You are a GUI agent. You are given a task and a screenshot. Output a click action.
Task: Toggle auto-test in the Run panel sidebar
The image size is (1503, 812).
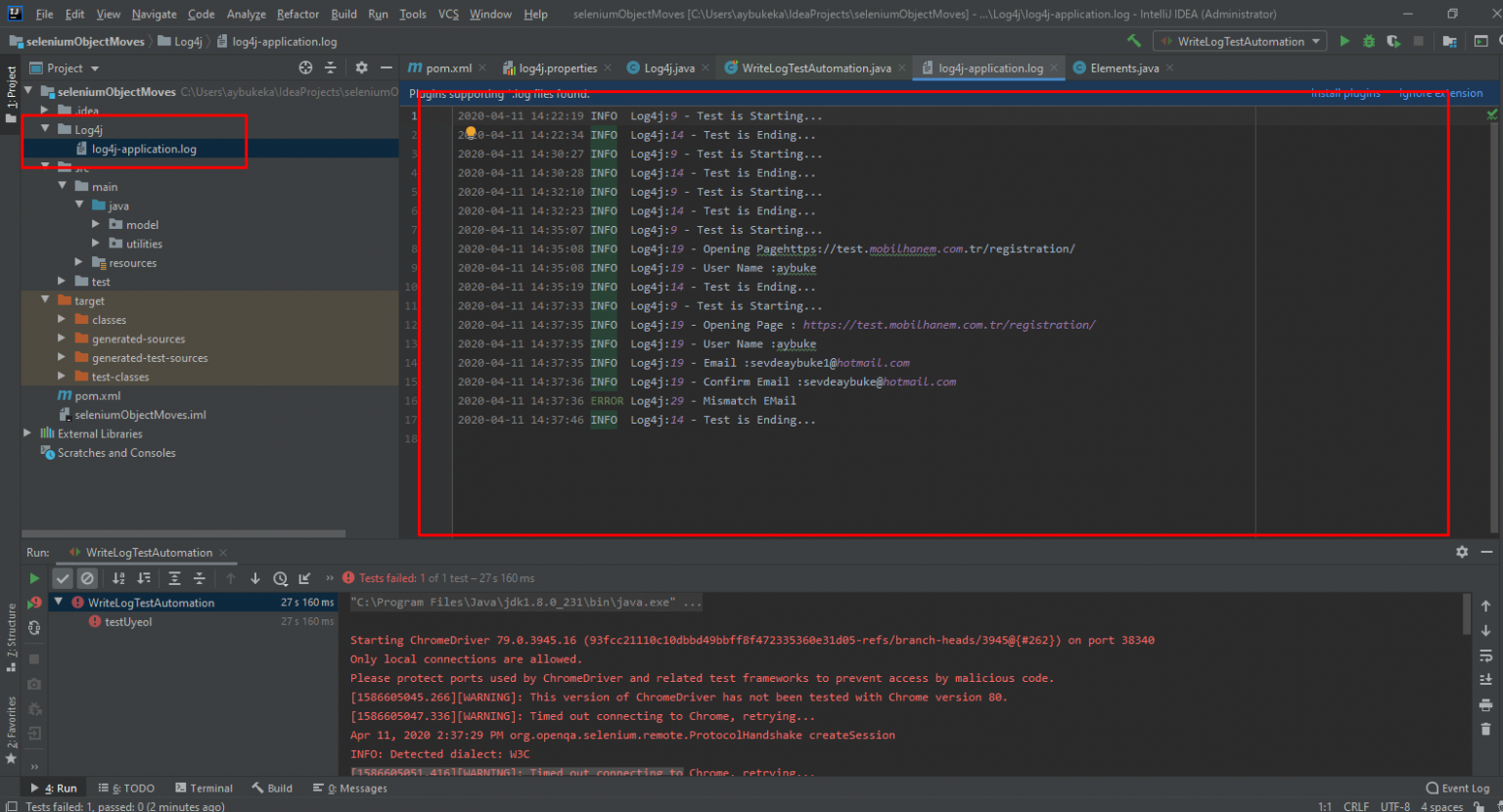pos(34,628)
